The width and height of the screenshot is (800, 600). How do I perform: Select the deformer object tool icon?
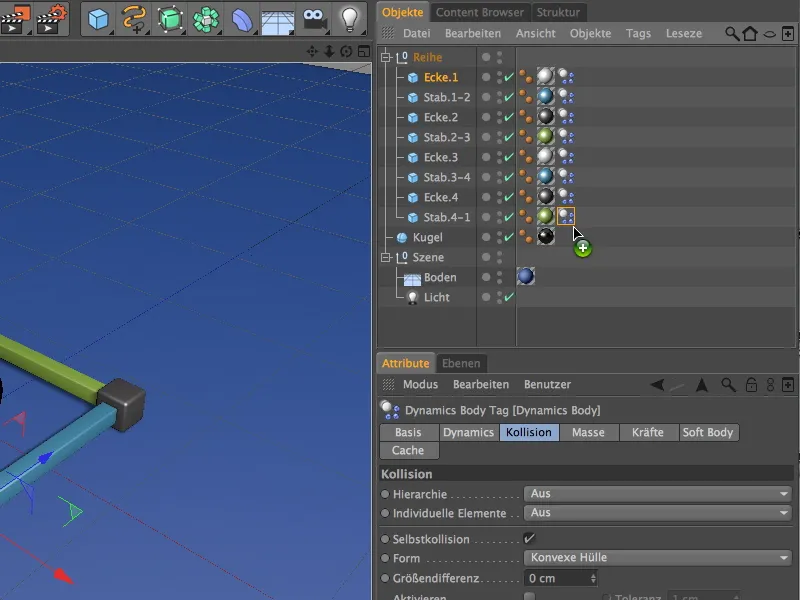pos(243,18)
